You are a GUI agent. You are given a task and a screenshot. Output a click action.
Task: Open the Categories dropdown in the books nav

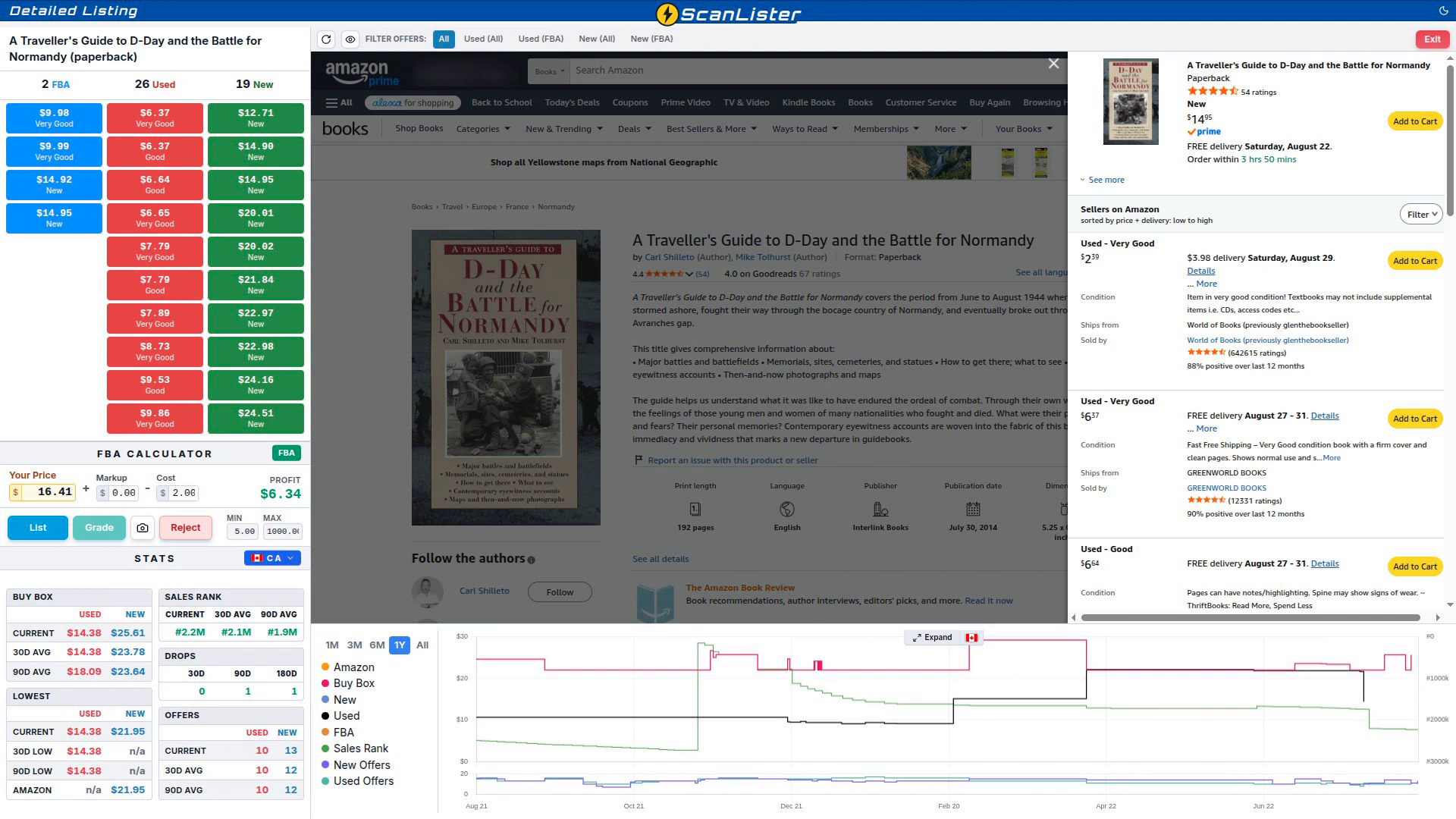(x=483, y=129)
